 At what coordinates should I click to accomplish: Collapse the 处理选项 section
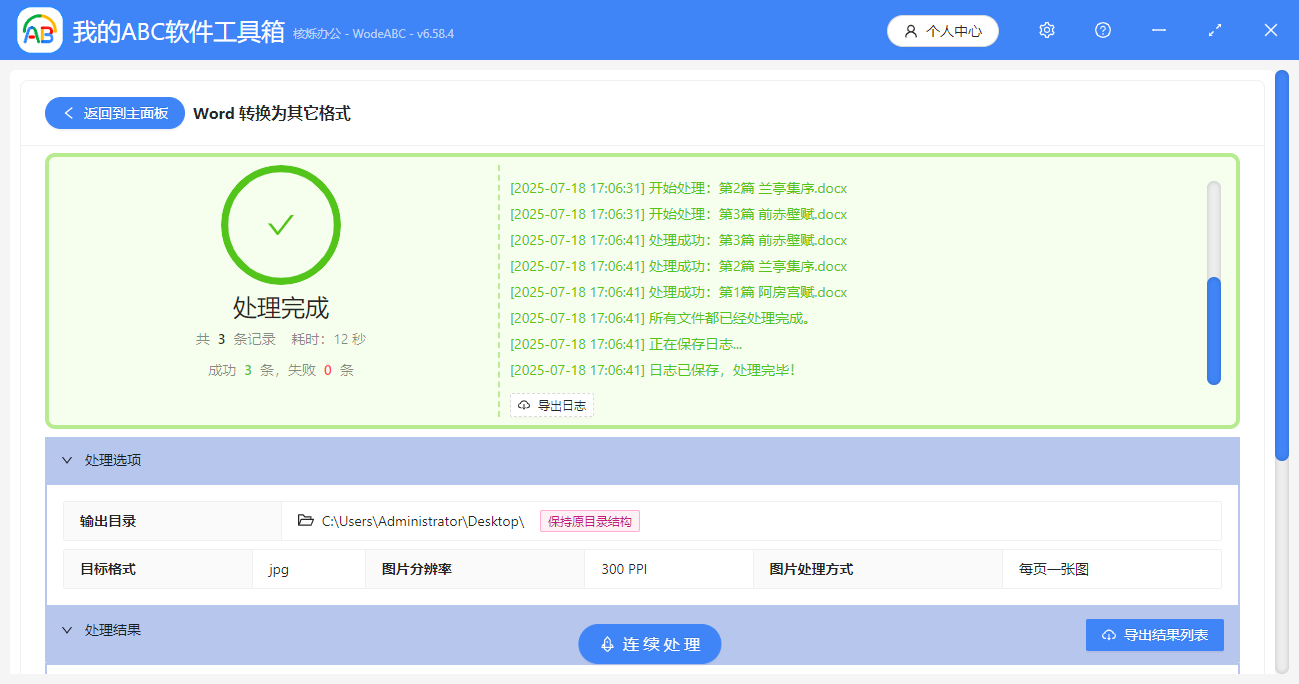pyautogui.click(x=66, y=459)
